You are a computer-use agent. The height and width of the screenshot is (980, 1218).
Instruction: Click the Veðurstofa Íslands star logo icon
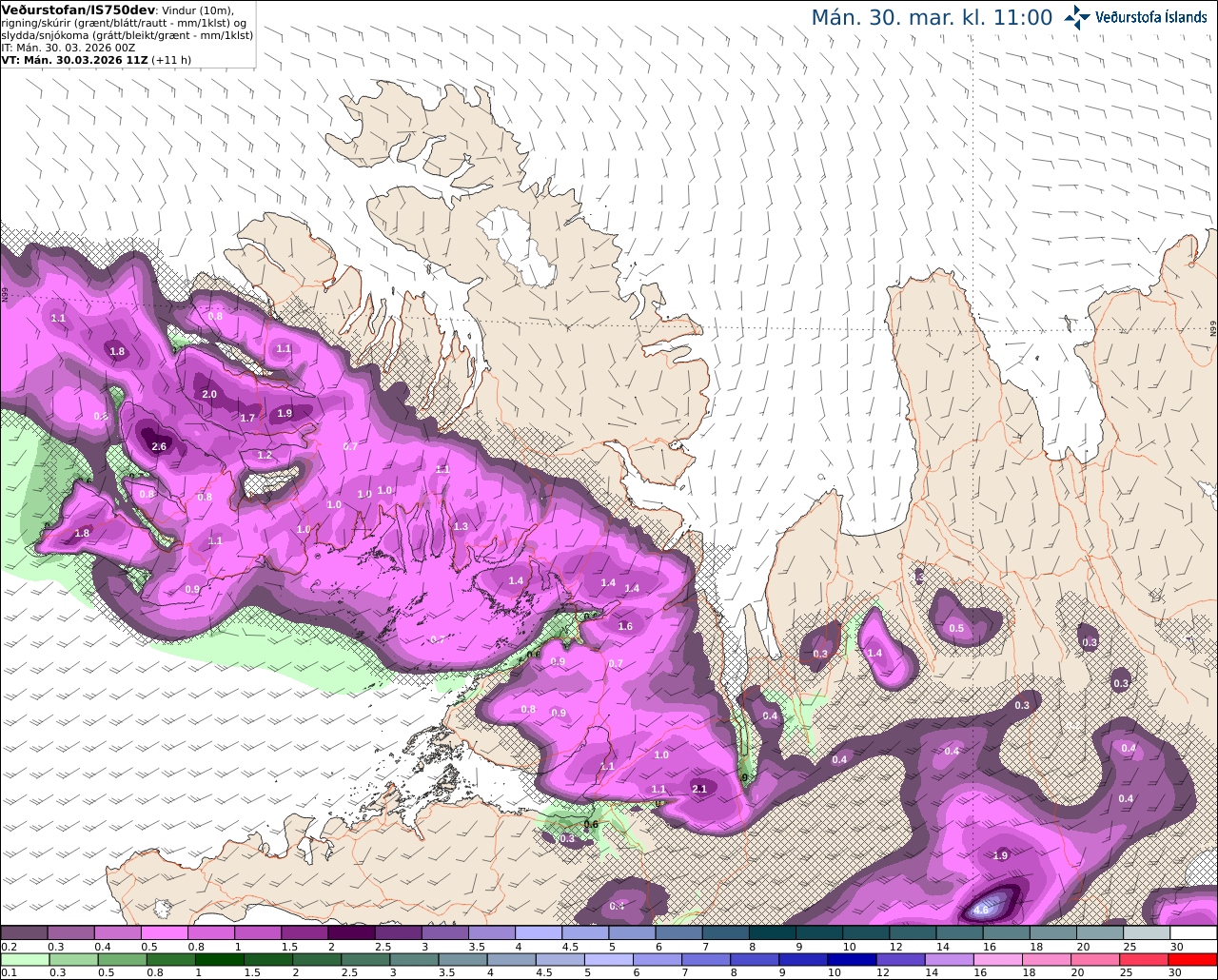pyautogui.click(x=1077, y=17)
